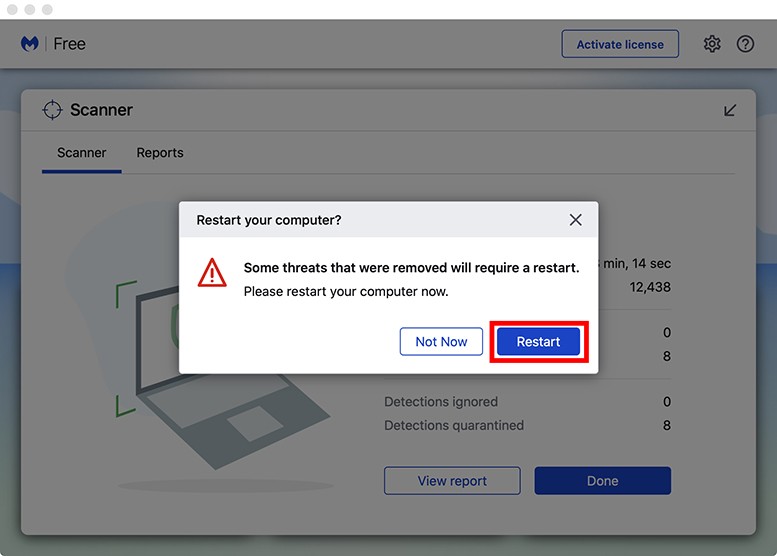Image resolution: width=777 pixels, height=556 pixels.
Task: Click the Malwarebytes logo in the header
Action: pyautogui.click(x=30, y=44)
